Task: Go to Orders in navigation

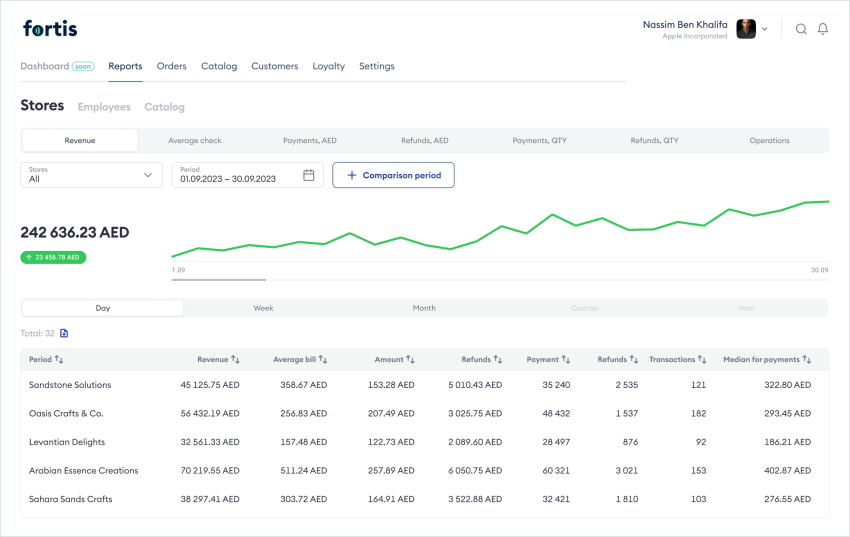Action: 172,66
